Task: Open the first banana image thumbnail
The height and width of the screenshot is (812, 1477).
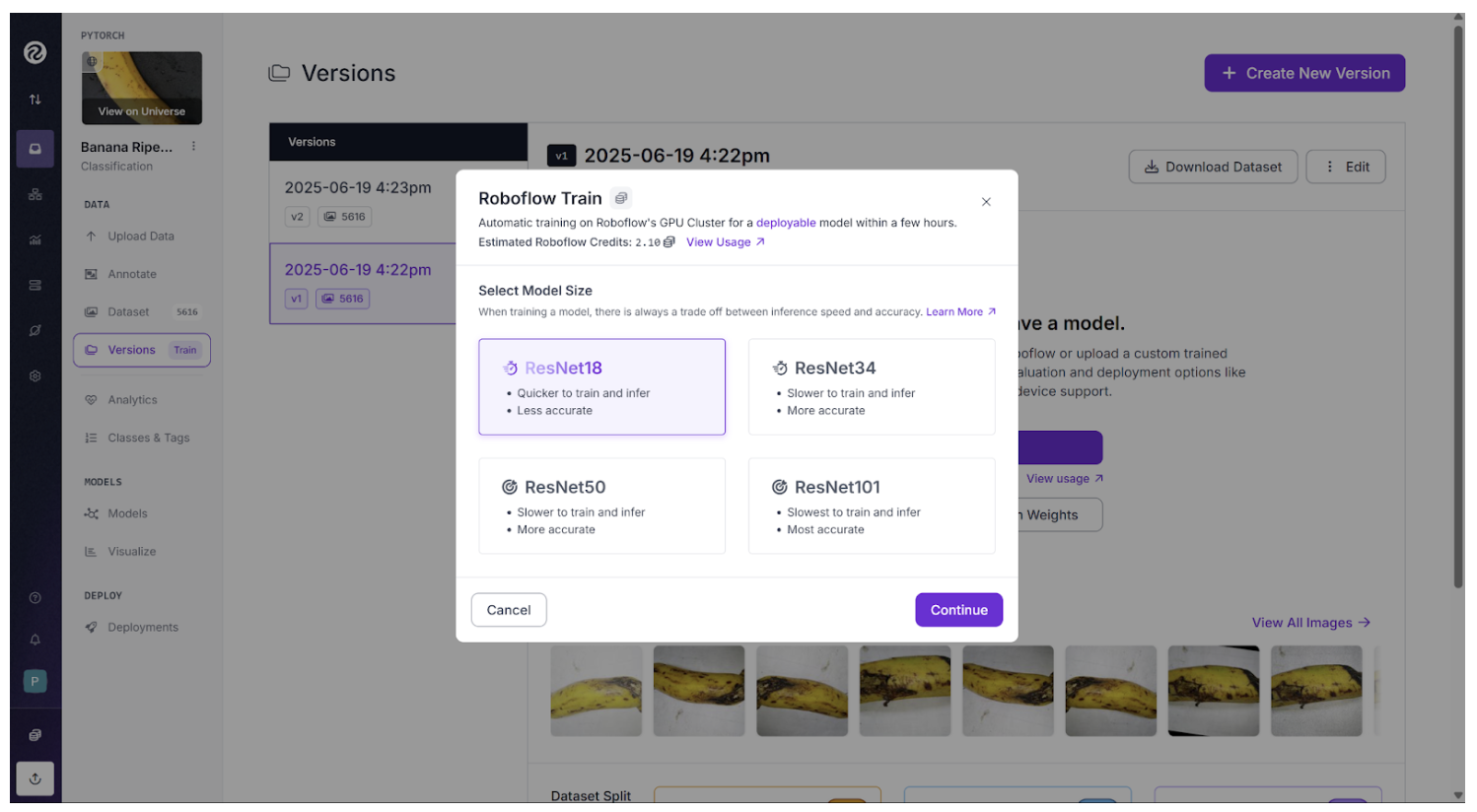Action: 597,691
